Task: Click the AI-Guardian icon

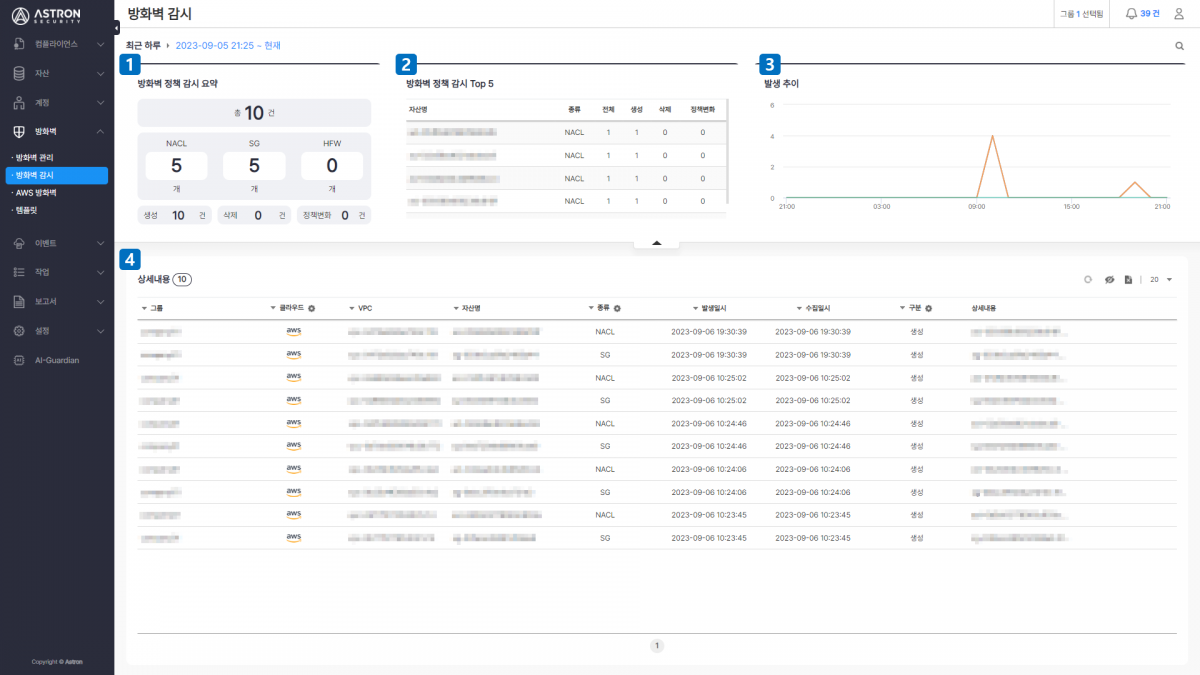Action: (19, 360)
